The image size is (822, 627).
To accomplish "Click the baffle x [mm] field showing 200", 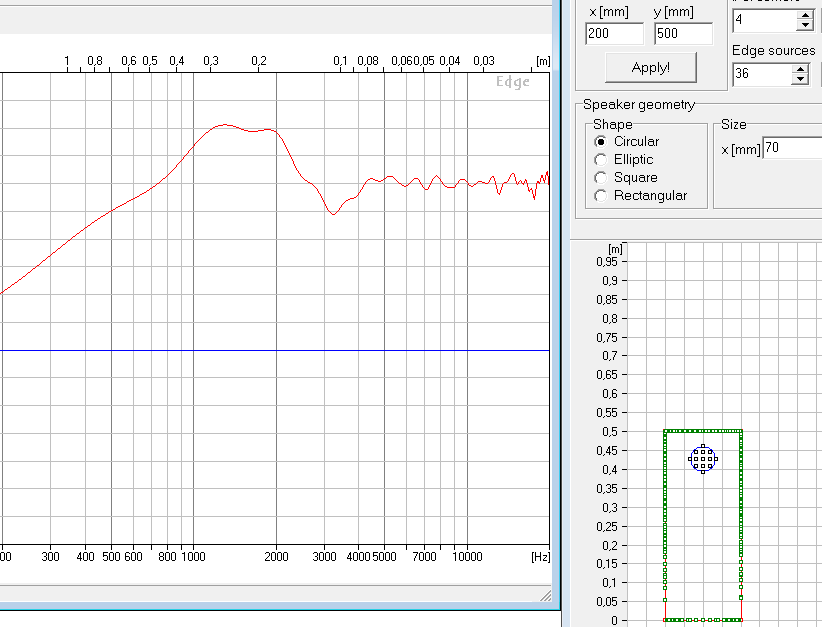I will pos(614,34).
